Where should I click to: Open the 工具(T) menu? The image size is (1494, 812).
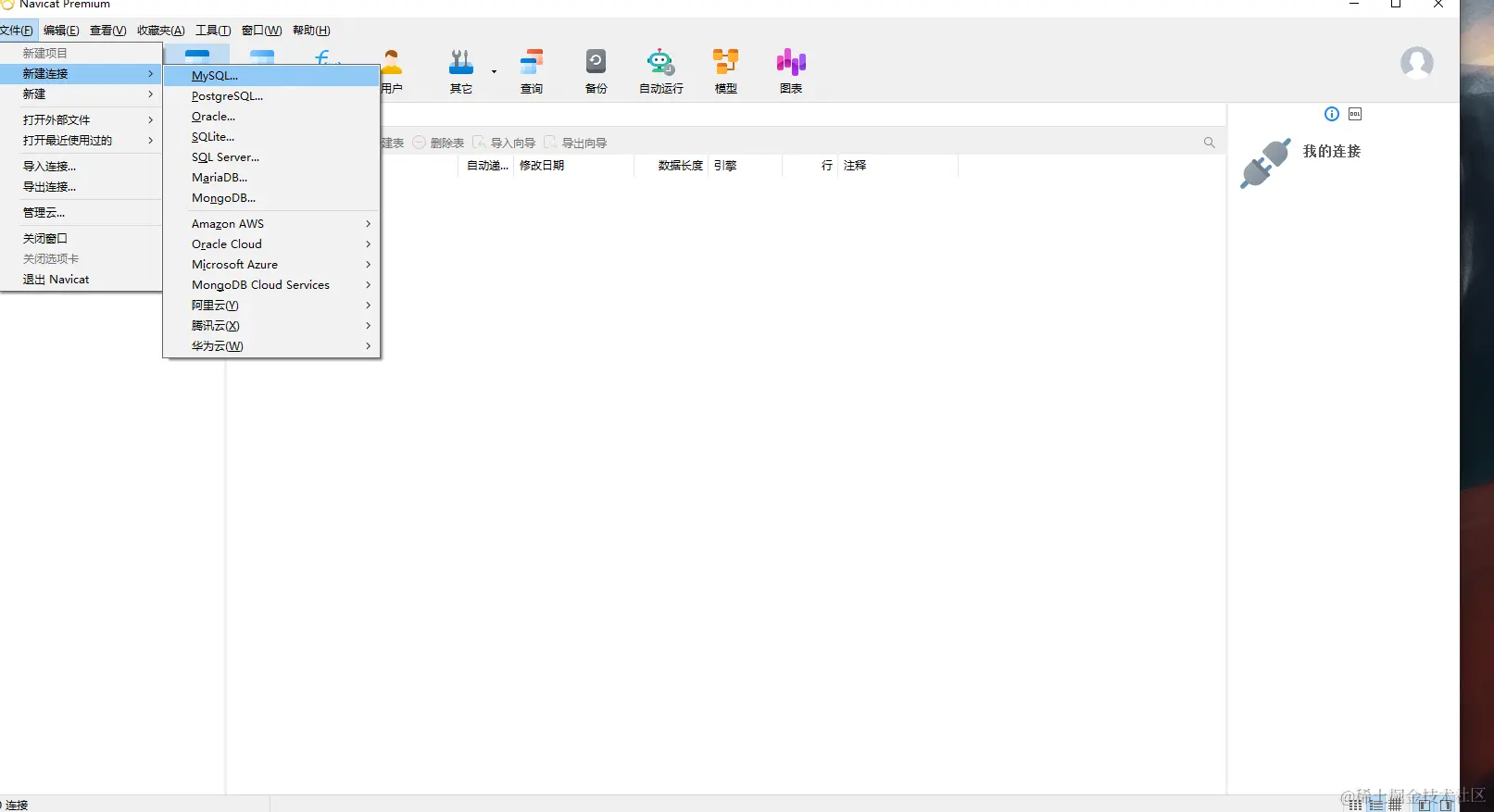click(213, 31)
